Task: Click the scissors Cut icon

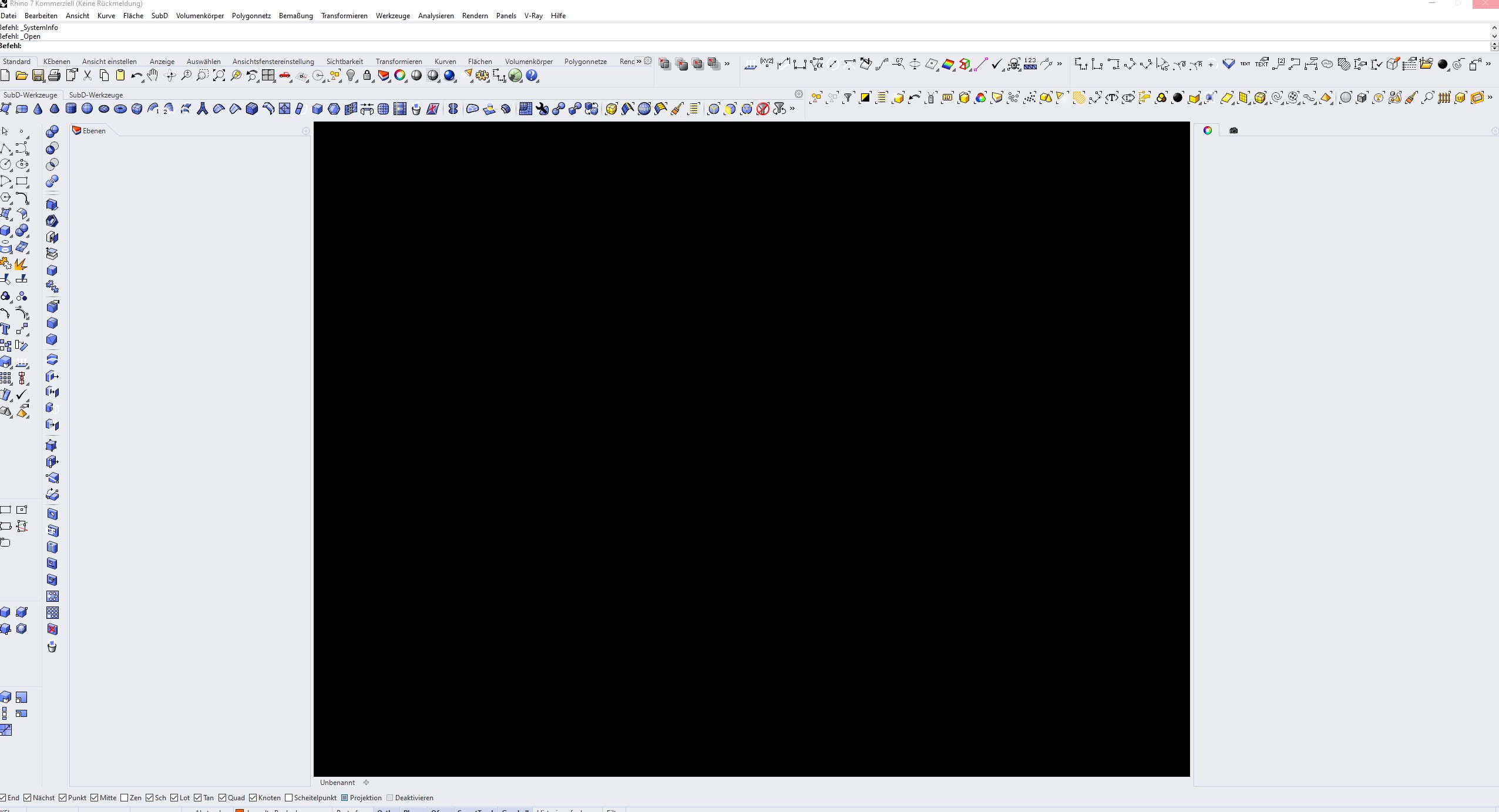Action: pyautogui.click(x=88, y=75)
